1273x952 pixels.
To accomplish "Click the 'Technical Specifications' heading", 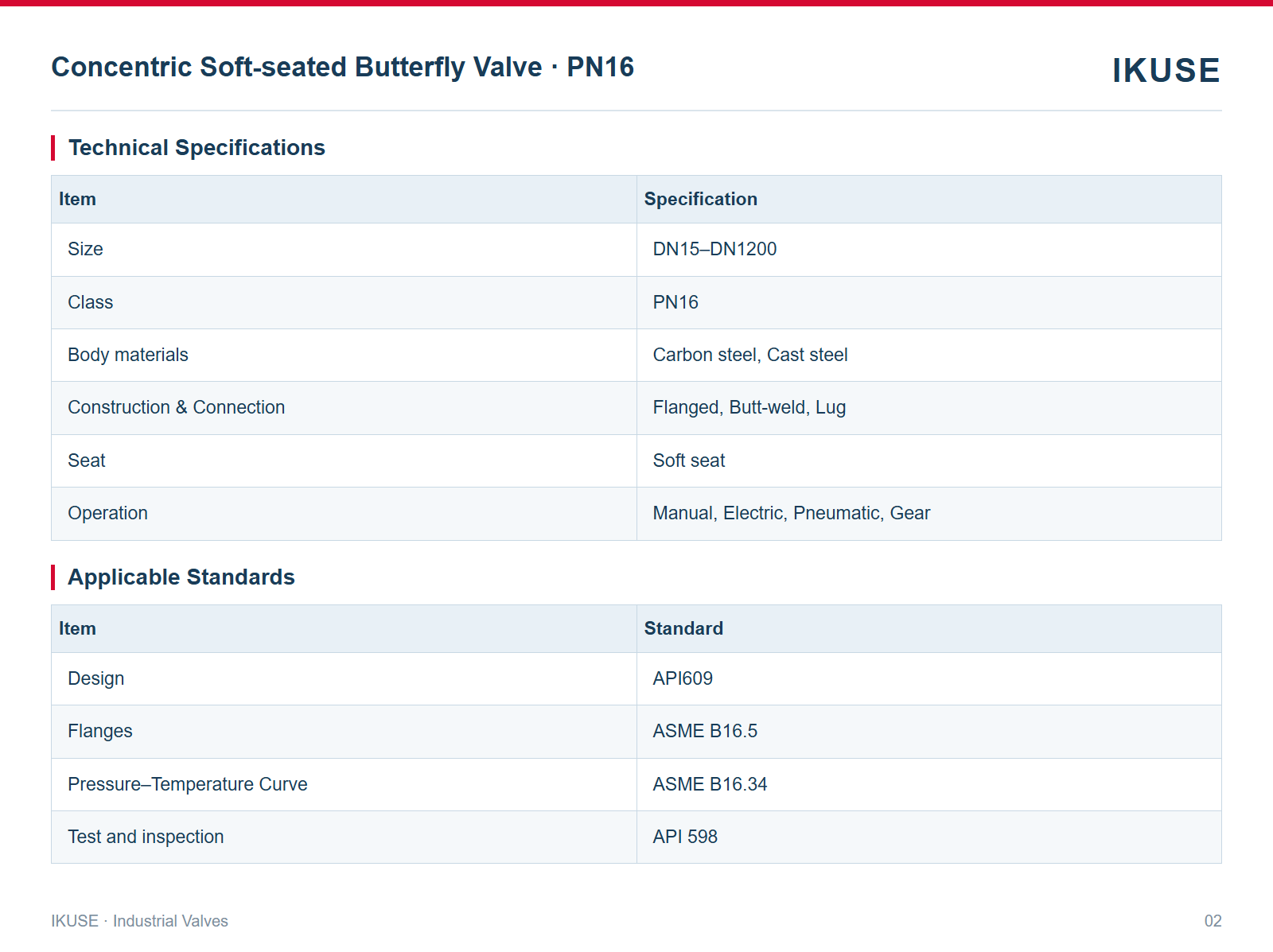I will (197, 148).
